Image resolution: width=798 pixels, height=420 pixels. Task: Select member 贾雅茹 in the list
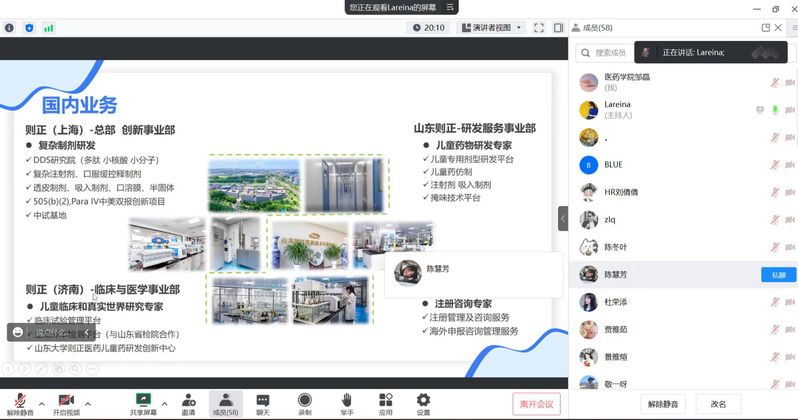tap(682, 329)
